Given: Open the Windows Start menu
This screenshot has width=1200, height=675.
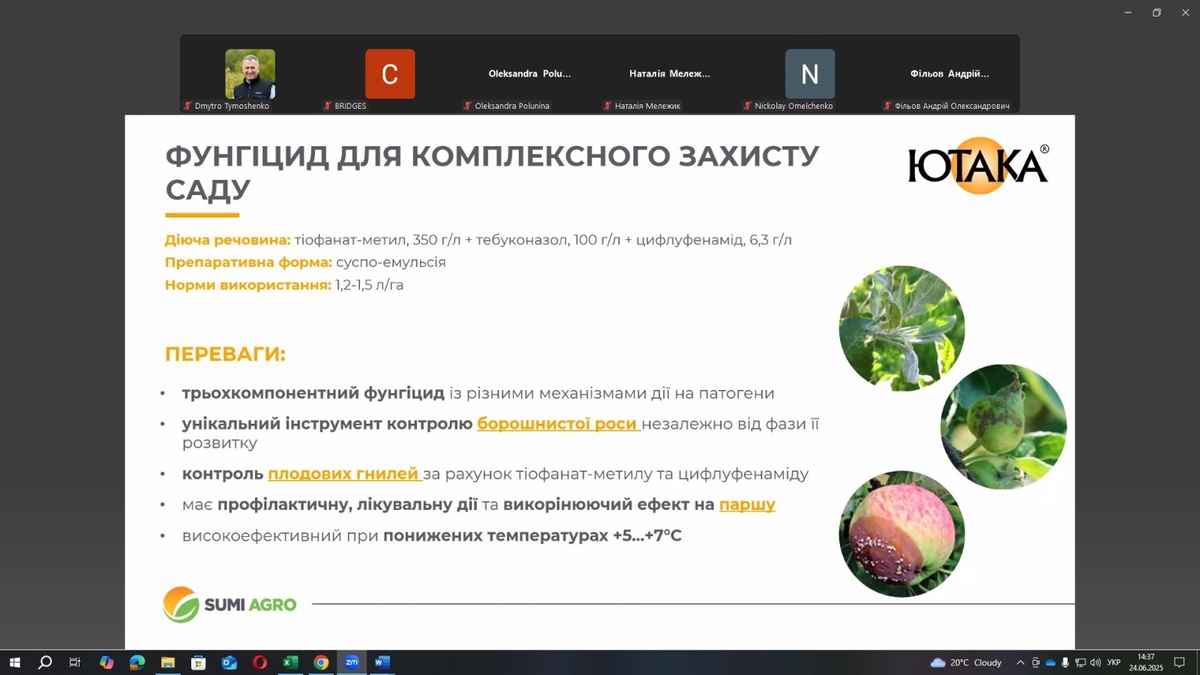Looking at the screenshot, I should pyautogui.click(x=14, y=662).
